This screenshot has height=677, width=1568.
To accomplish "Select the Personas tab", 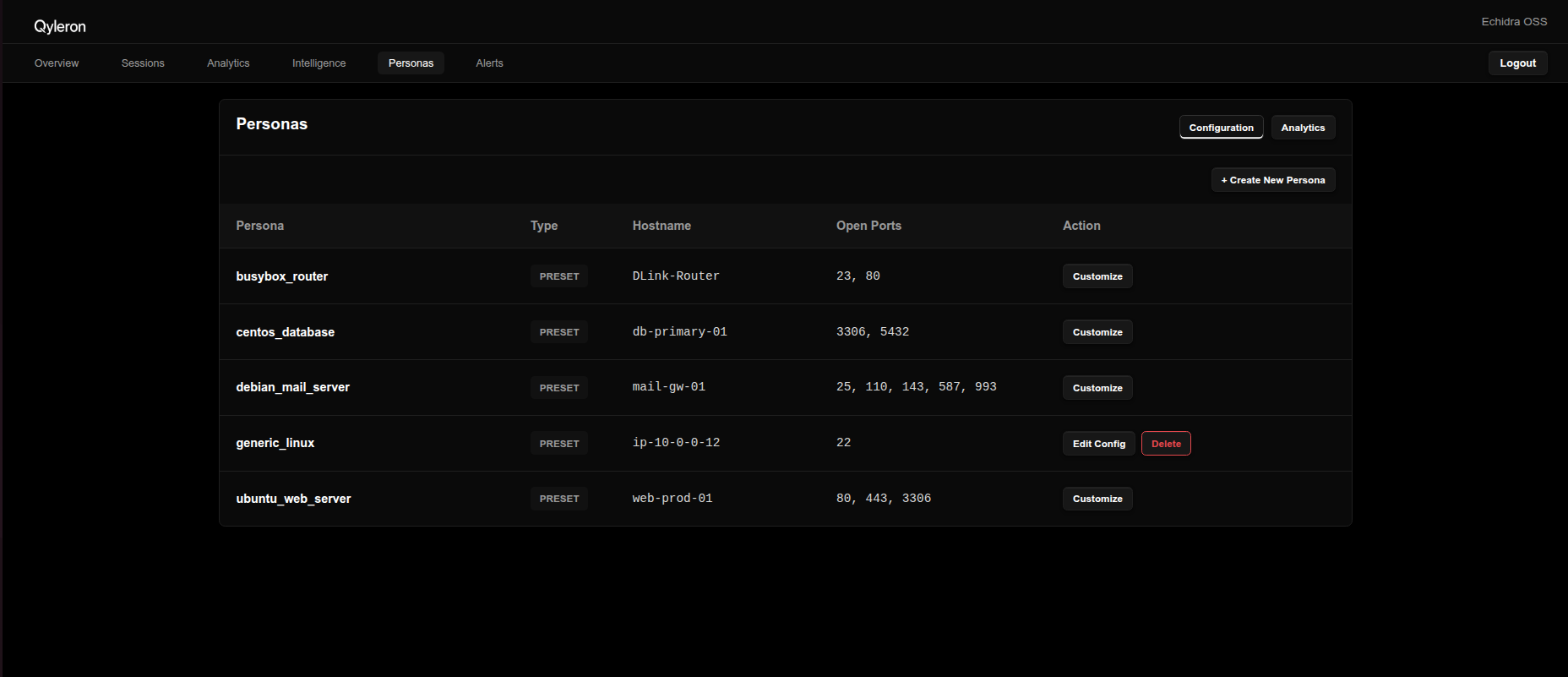I will click(x=411, y=63).
